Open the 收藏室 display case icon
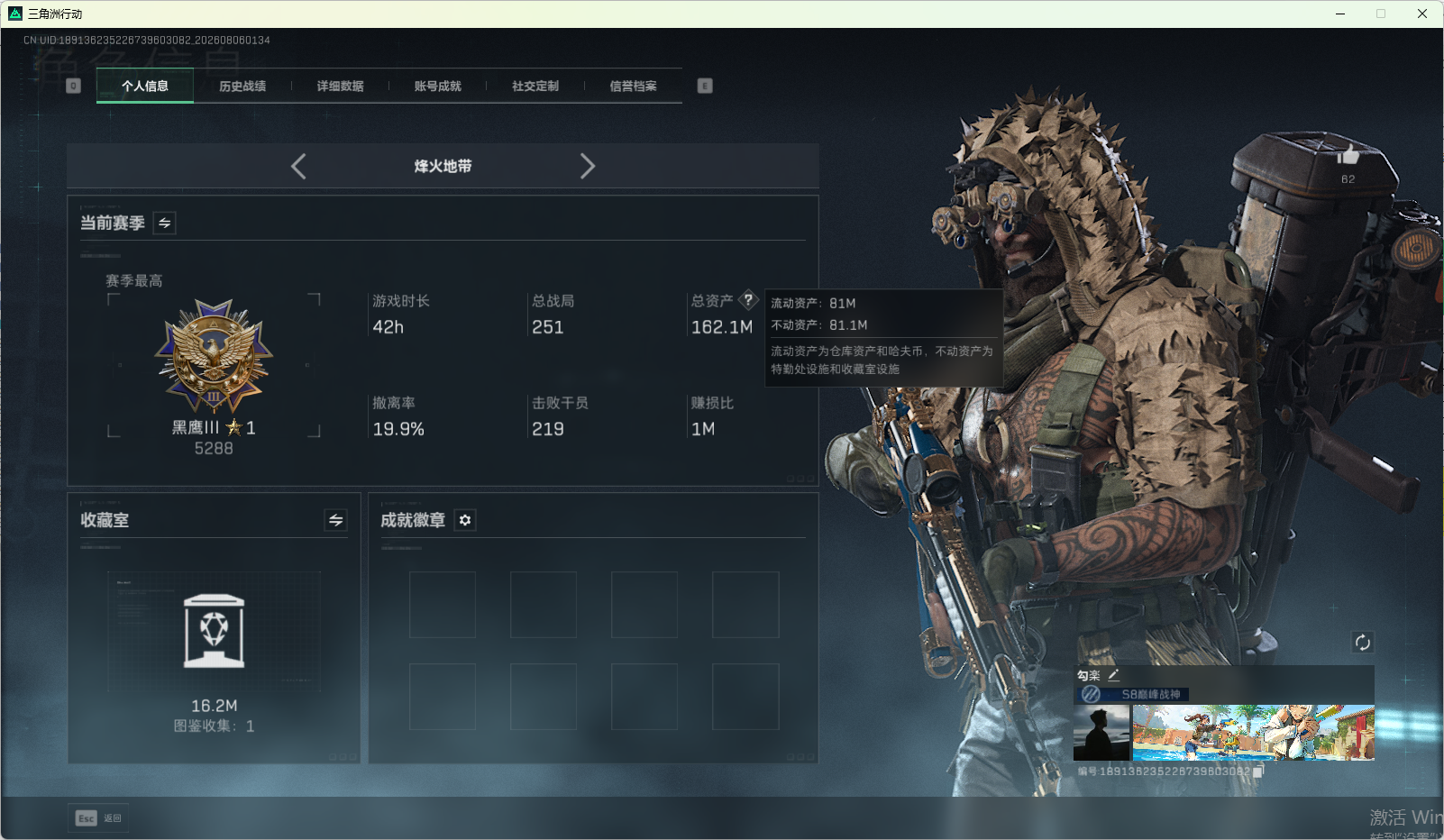 click(x=214, y=631)
